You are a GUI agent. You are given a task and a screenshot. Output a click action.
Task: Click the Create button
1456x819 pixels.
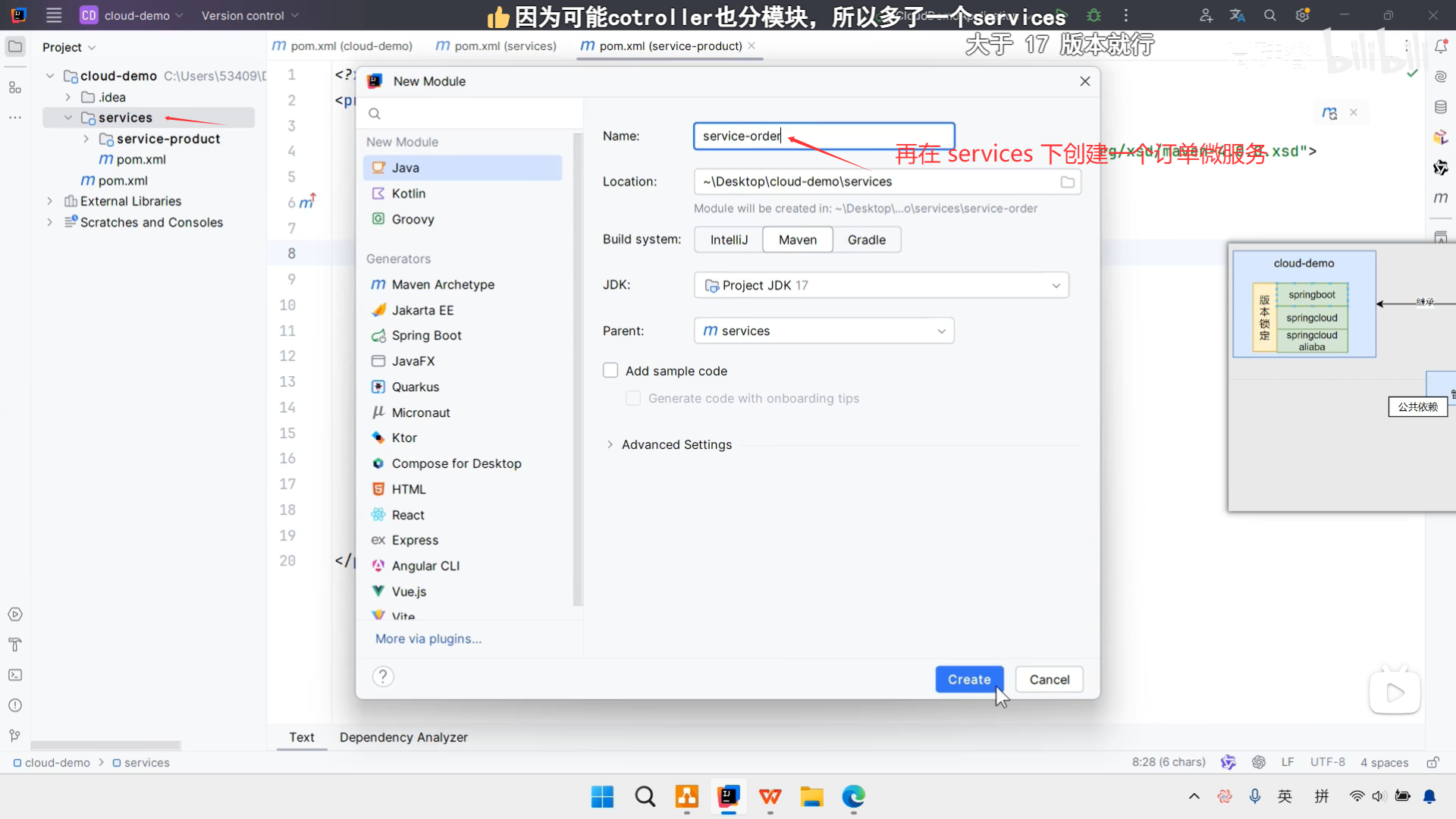coord(968,679)
